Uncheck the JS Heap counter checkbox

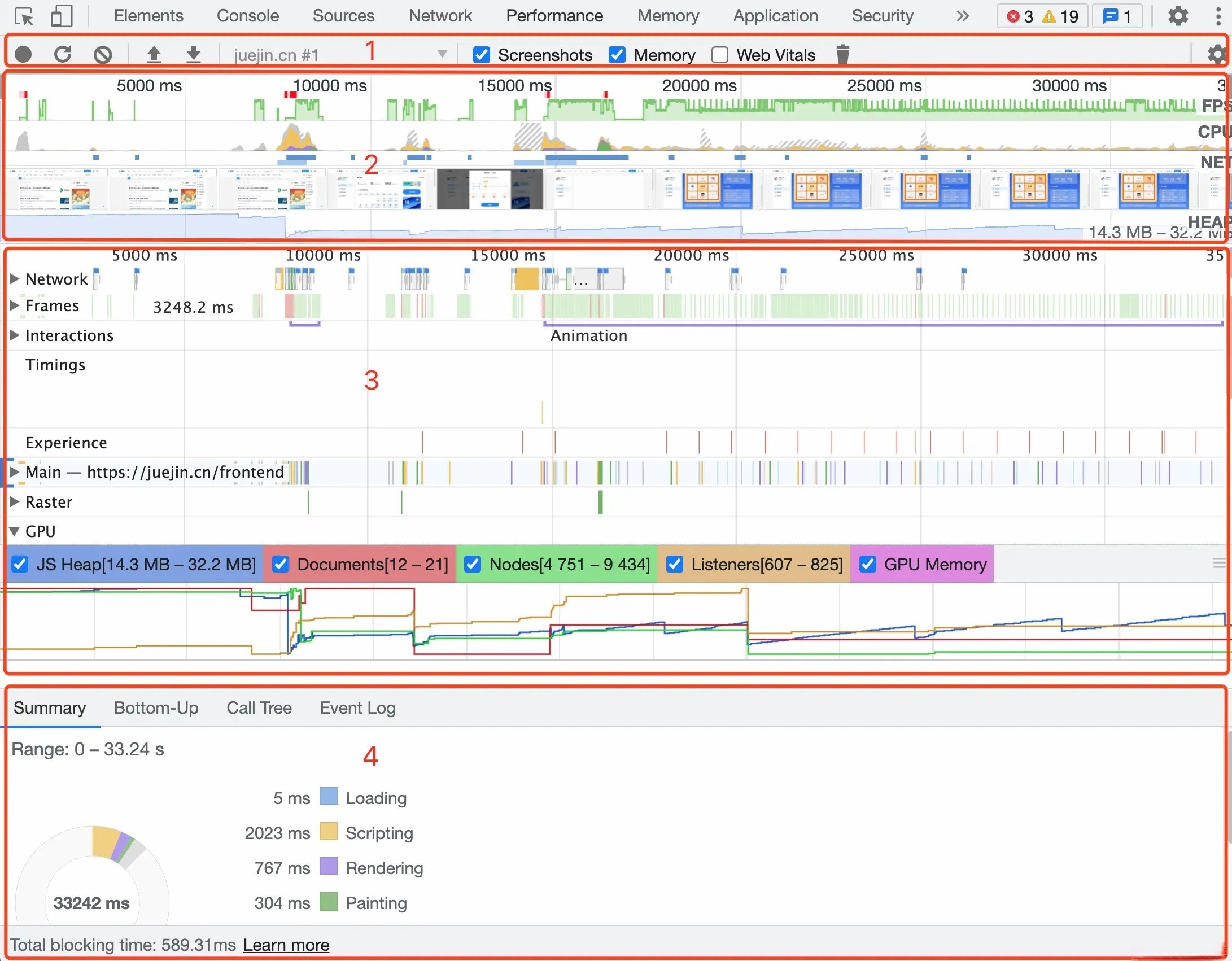coord(20,564)
